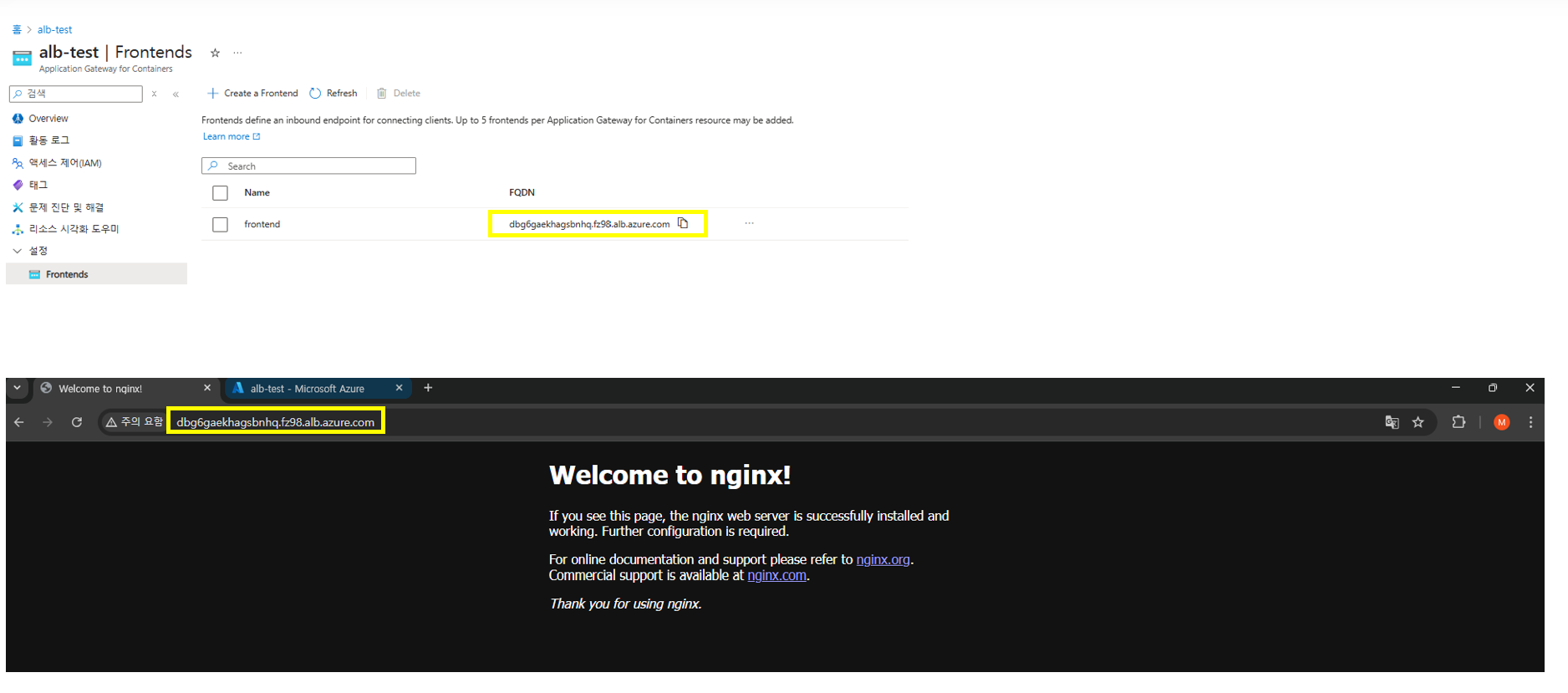Open the nginx.com link
Viewport: 1568px width, 693px height.
pos(776,575)
